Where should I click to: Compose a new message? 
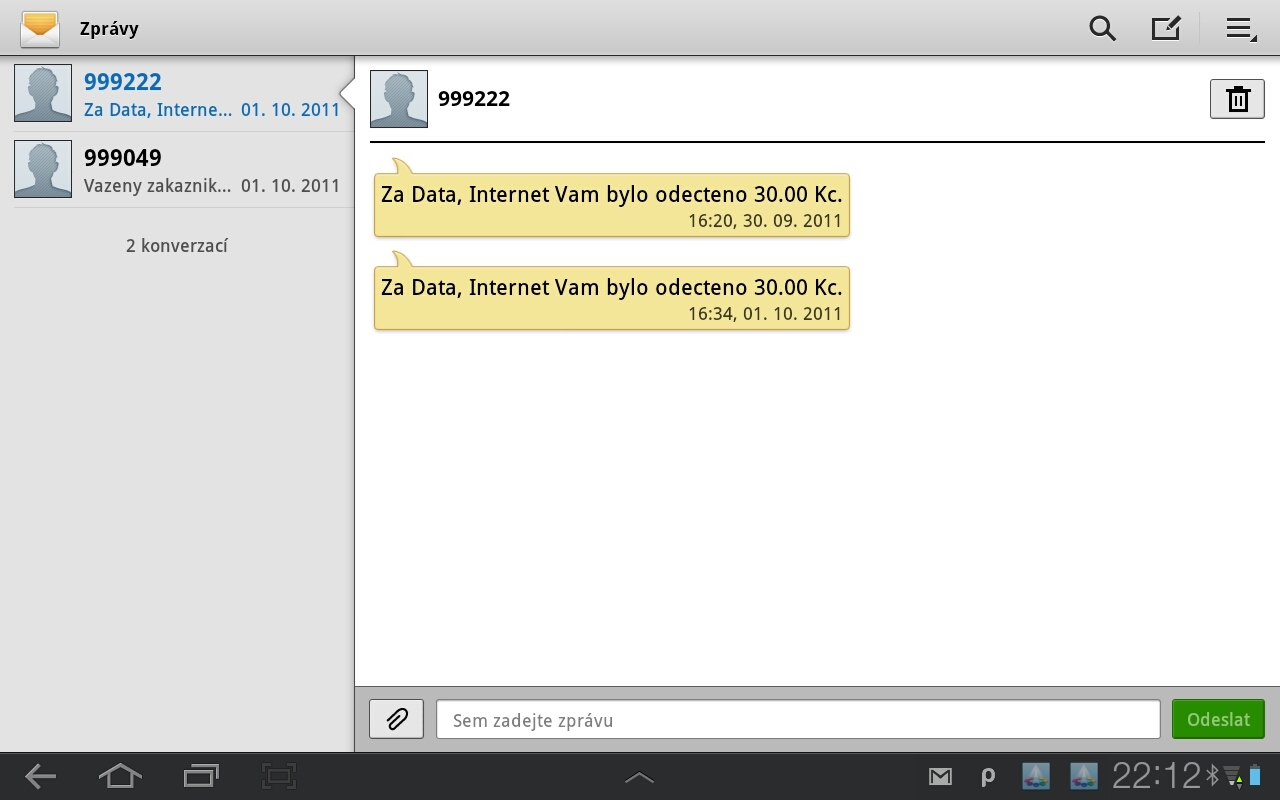point(1166,28)
